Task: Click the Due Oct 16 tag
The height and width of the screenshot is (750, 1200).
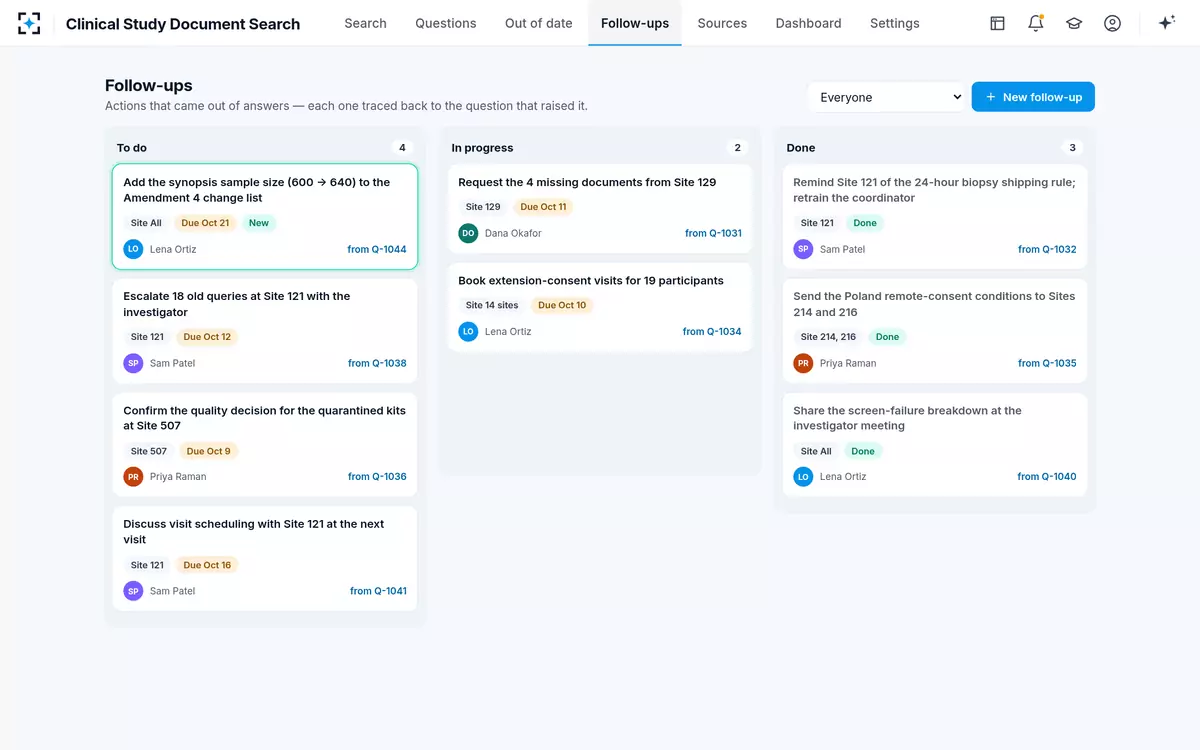Action: click(x=207, y=565)
